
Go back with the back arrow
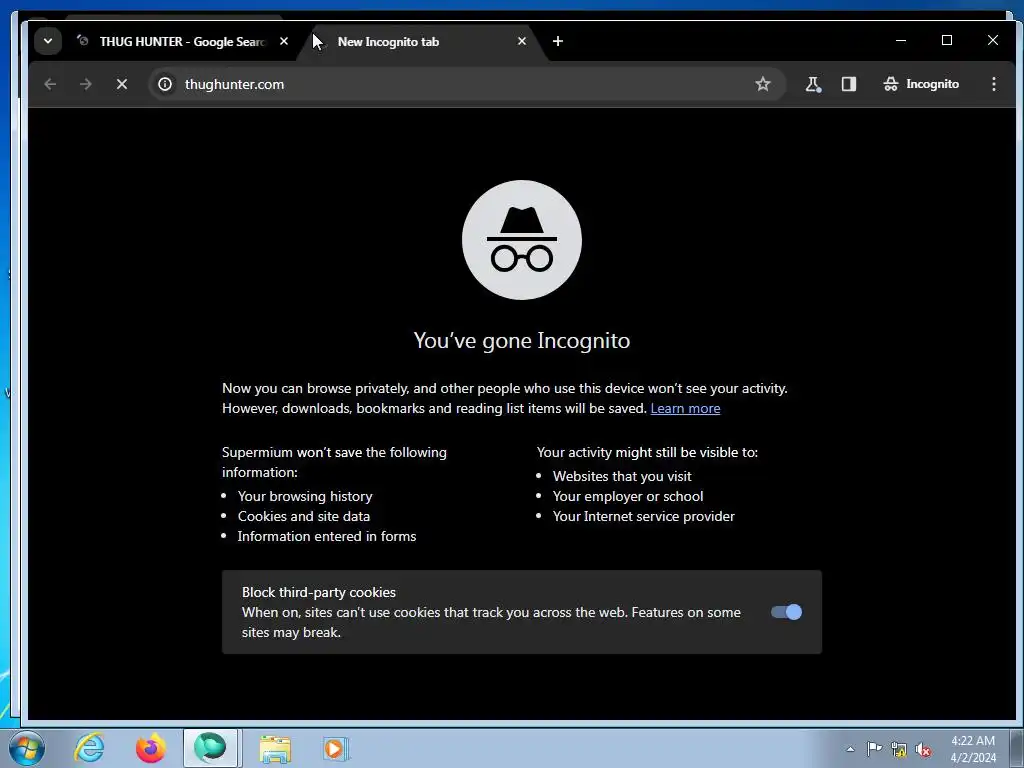(50, 84)
